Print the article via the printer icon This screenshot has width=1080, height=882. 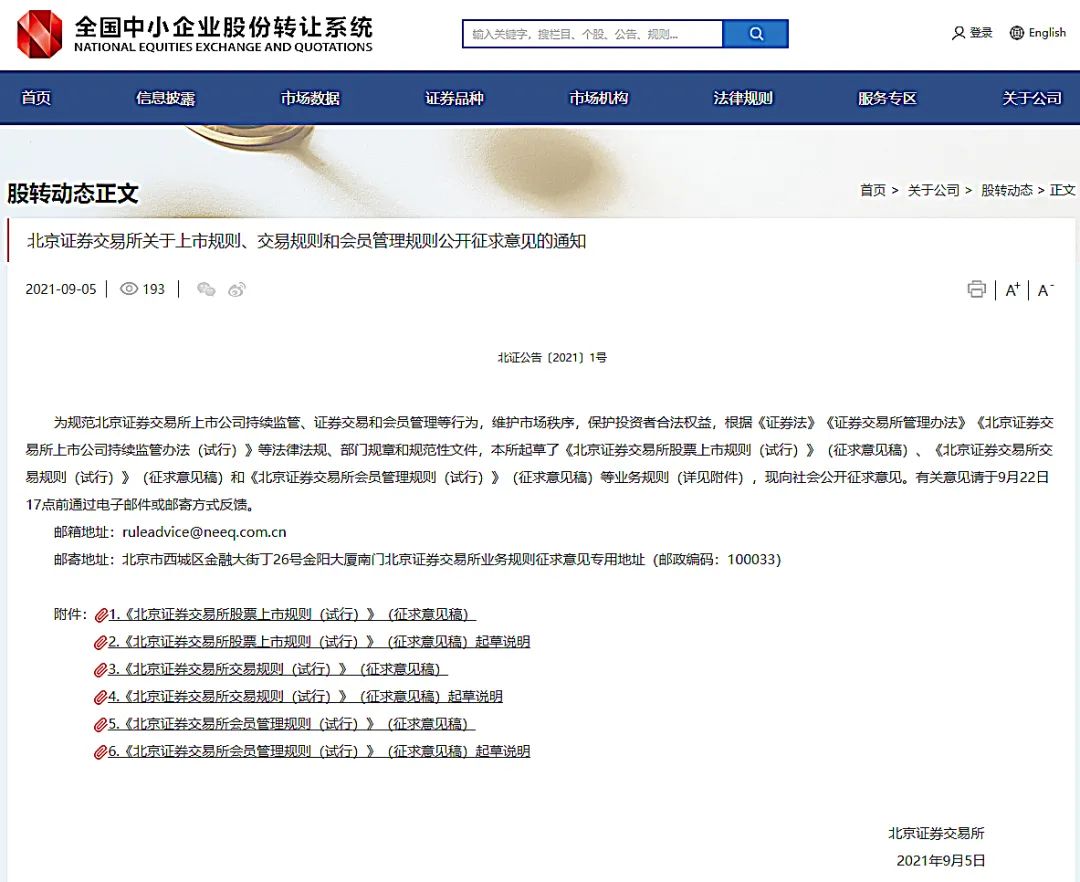[x=977, y=289]
